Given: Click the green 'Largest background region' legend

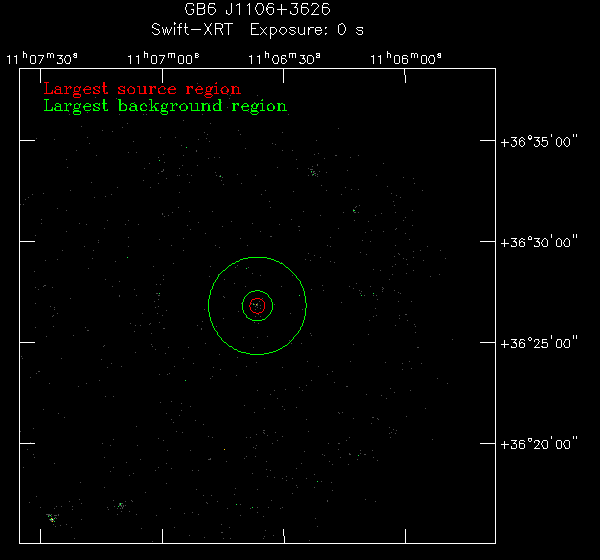Looking at the screenshot, I should coord(165,106).
